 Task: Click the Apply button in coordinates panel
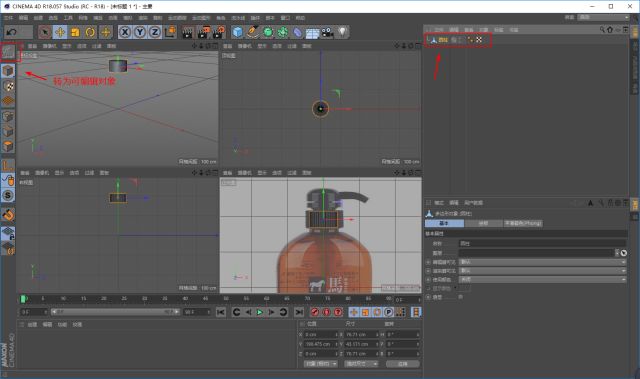pos(402,363)
